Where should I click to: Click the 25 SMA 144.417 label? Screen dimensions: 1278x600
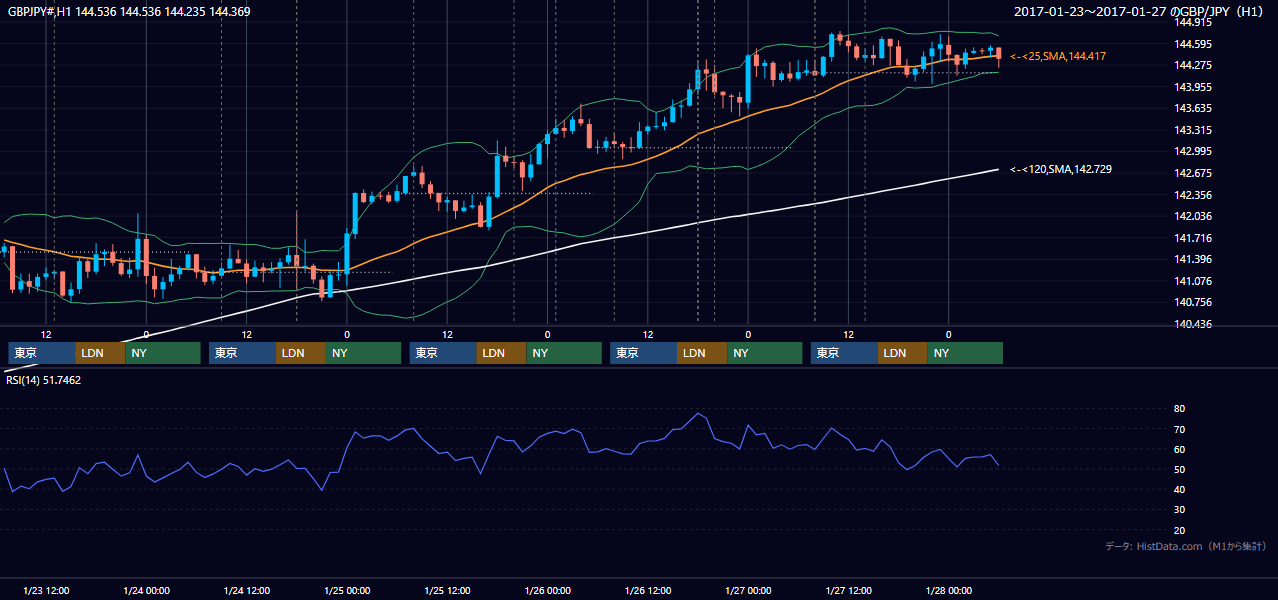[x=1058, y=57]
